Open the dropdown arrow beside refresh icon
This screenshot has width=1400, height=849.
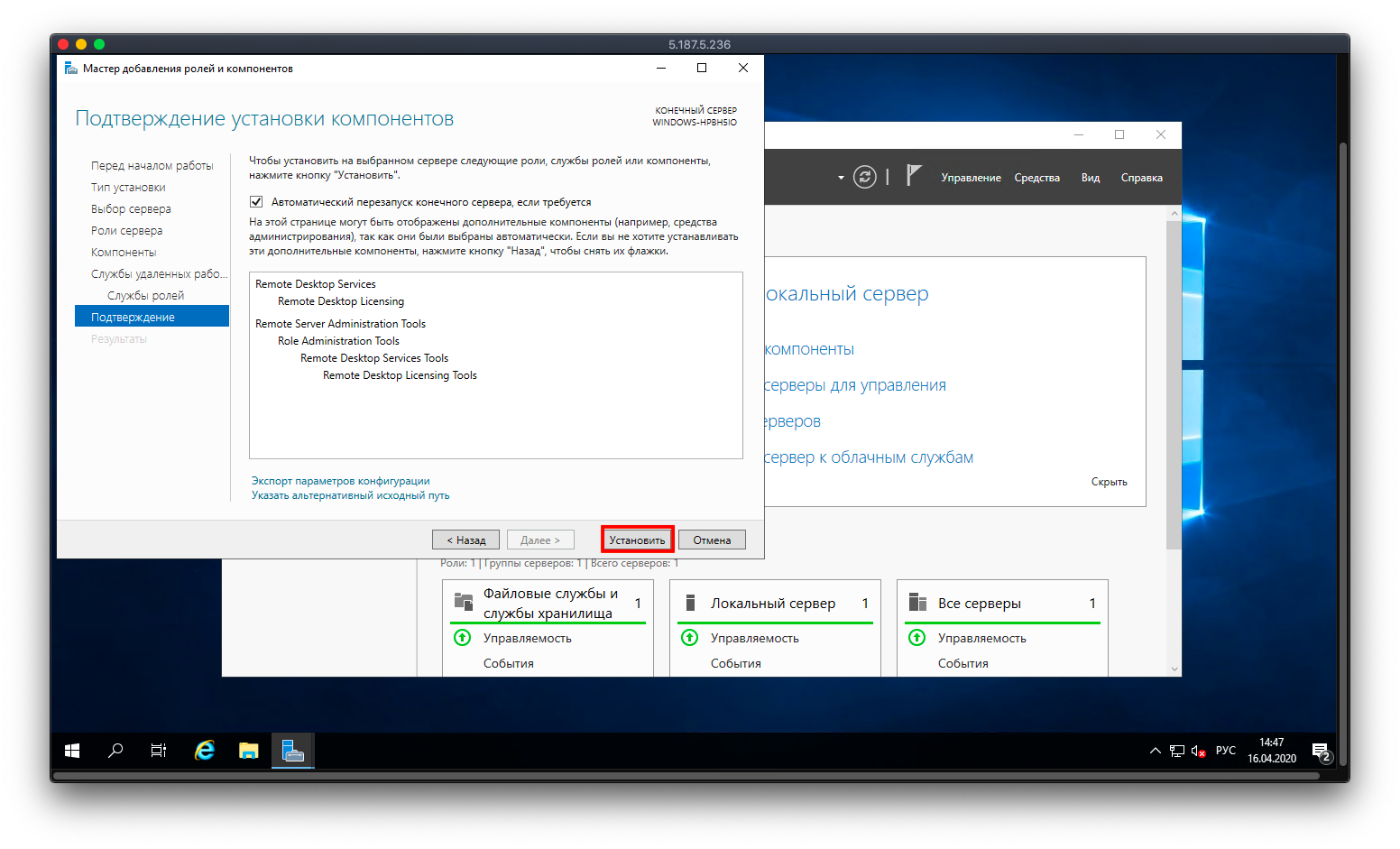pos(841,178)
